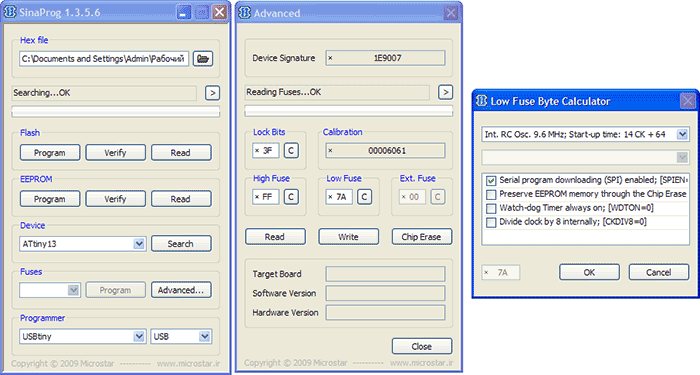This screenshot has height=375, width=700.
Task: Expand the USBtiny programmer dropdown
Action: pyautogui.click(x=139, y=336)
